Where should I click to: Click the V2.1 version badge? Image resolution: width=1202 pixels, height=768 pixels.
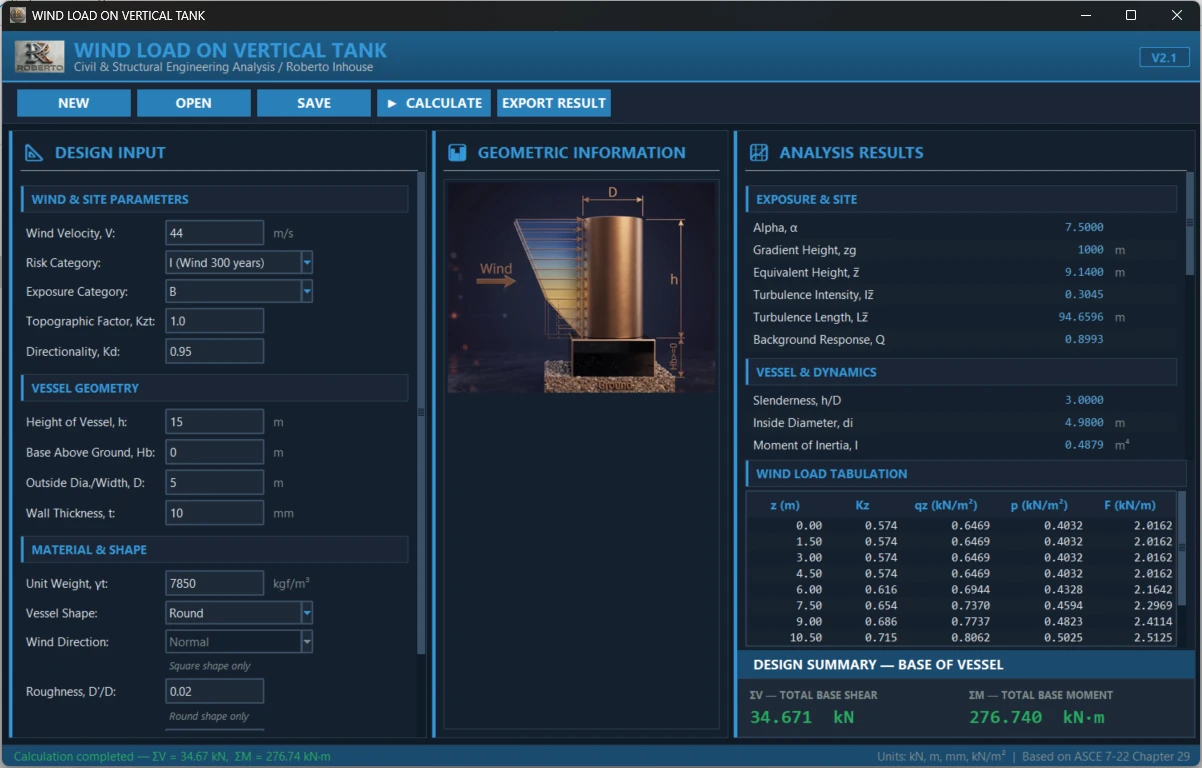(1164, 57)
